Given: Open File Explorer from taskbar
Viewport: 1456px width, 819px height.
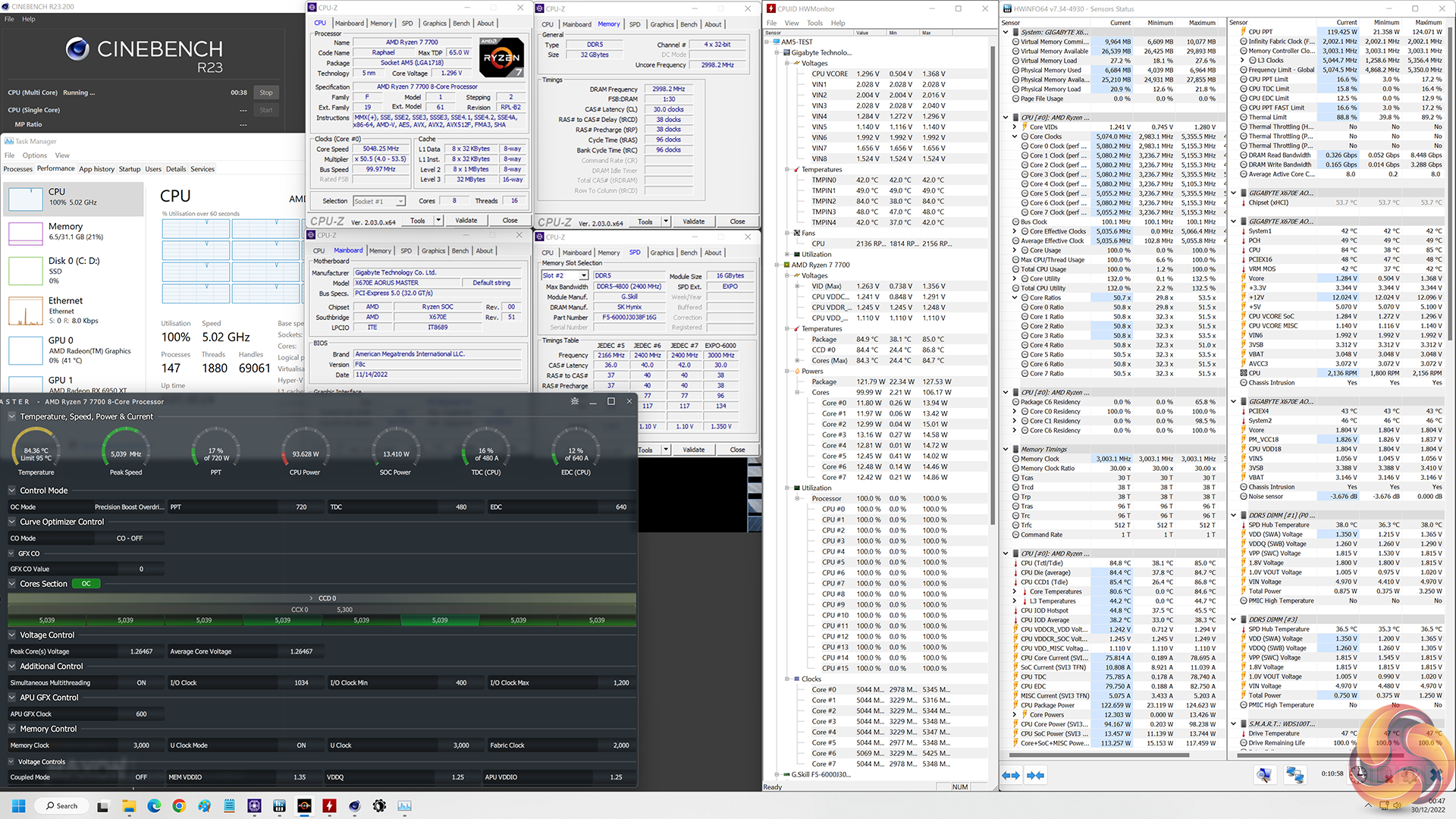Looking at the screenshot, I should coord(129,805).
